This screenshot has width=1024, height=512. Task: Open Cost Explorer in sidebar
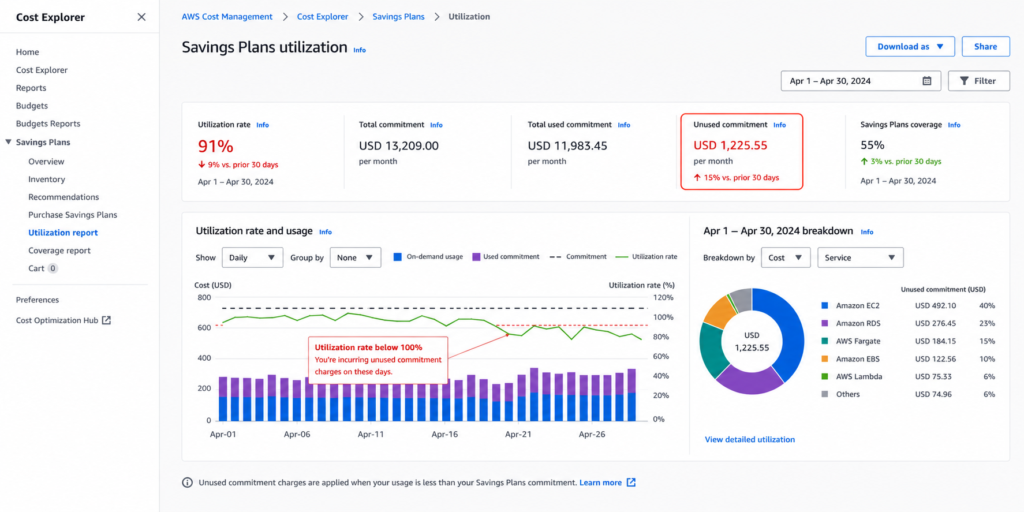click(x=42, y=70)
